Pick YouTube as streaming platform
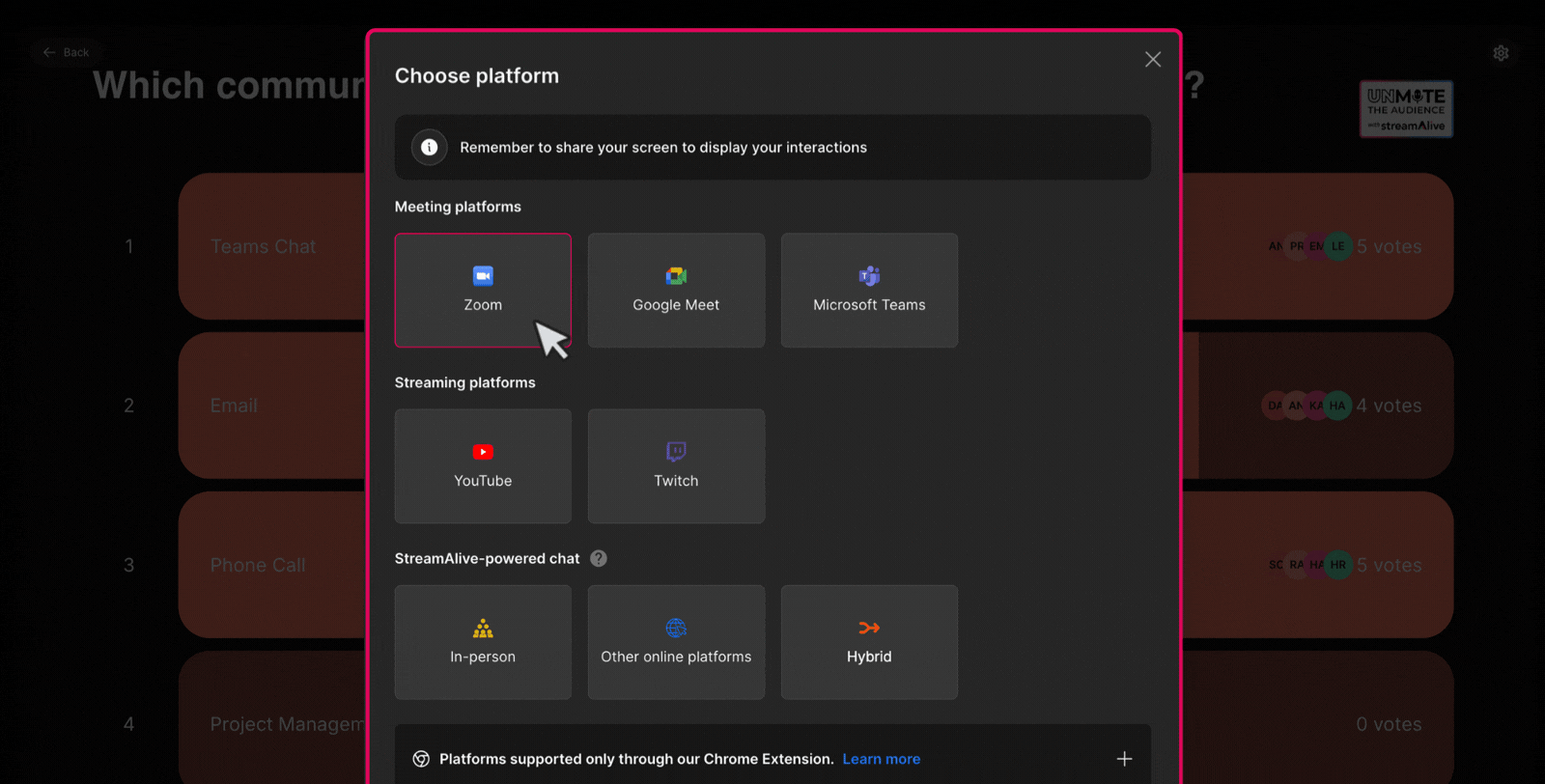Image resolution: width=1545 pixels, height=784 pixels. 483,466
